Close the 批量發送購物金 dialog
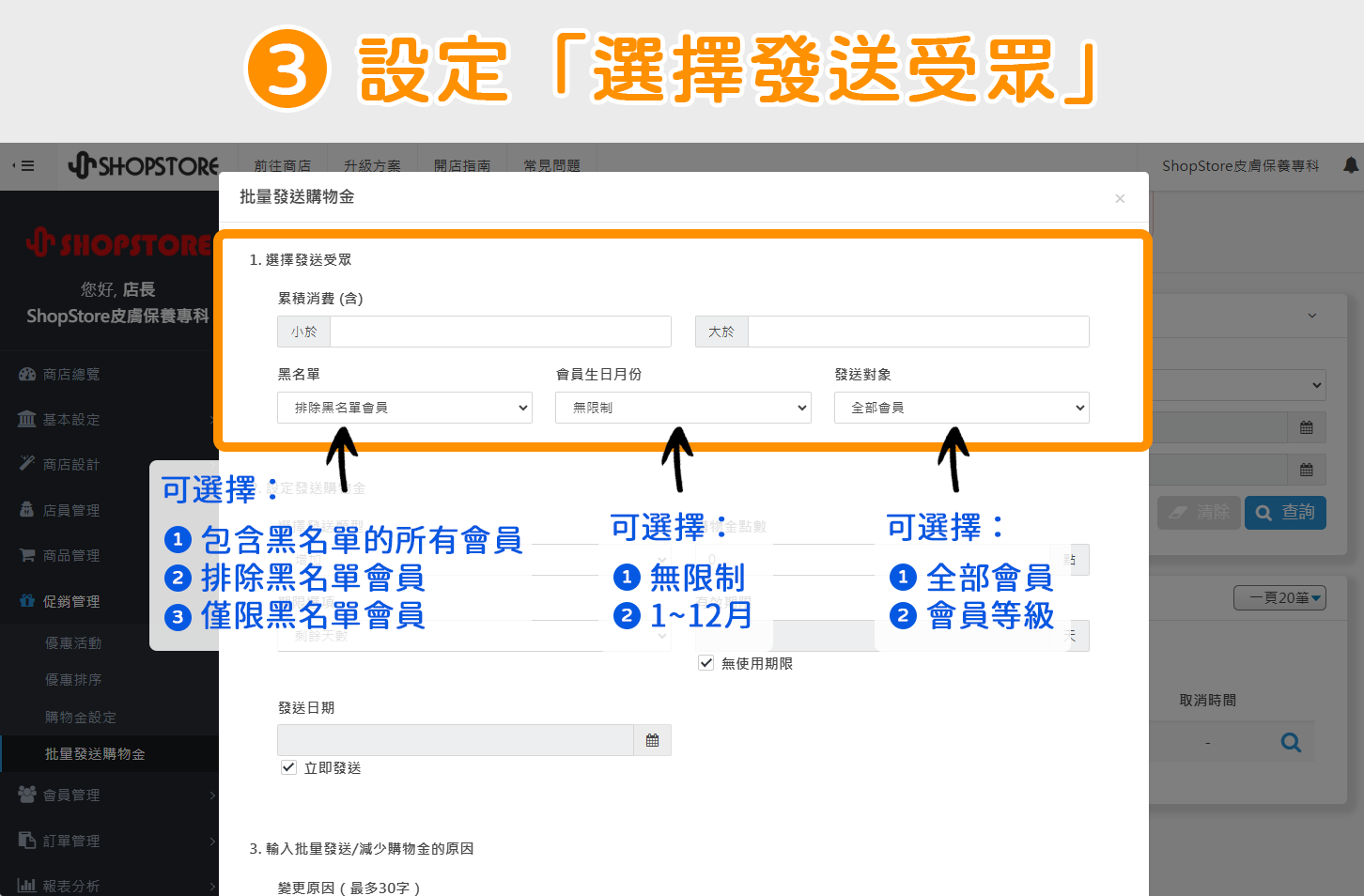The width and height of the screenshot is (1364, 896). [x=1120, y=198]
